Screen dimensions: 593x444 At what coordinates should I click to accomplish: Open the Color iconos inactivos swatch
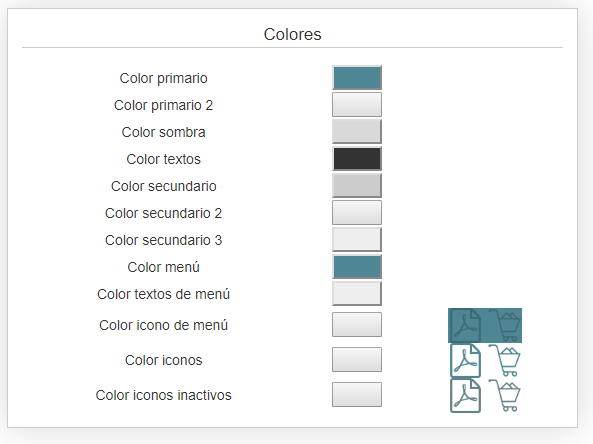357,394
